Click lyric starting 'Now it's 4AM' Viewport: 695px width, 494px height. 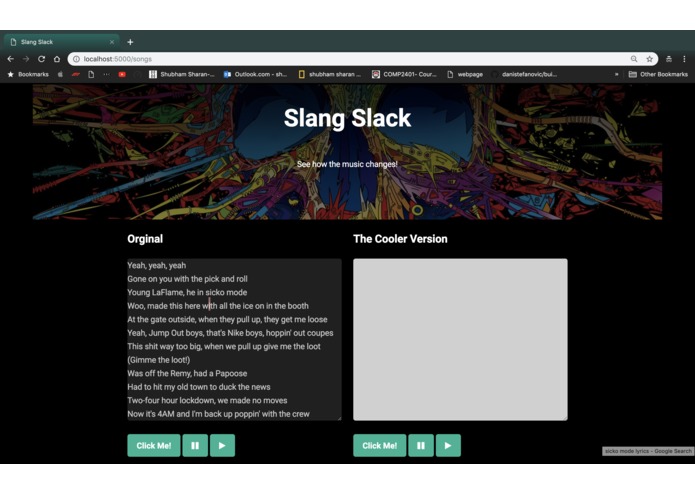[x=218, y=414]
